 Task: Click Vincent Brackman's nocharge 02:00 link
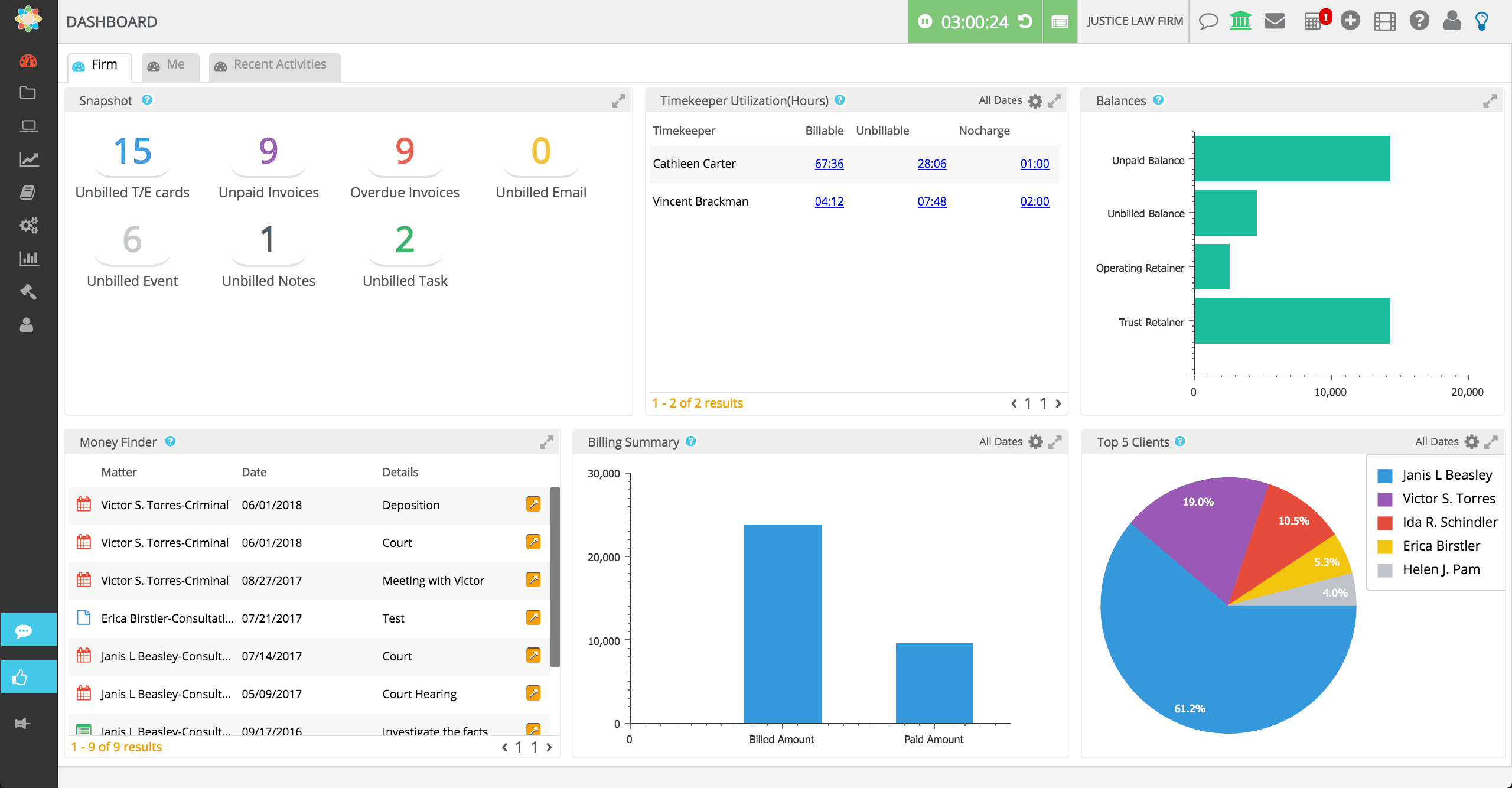click(1035, 201)
